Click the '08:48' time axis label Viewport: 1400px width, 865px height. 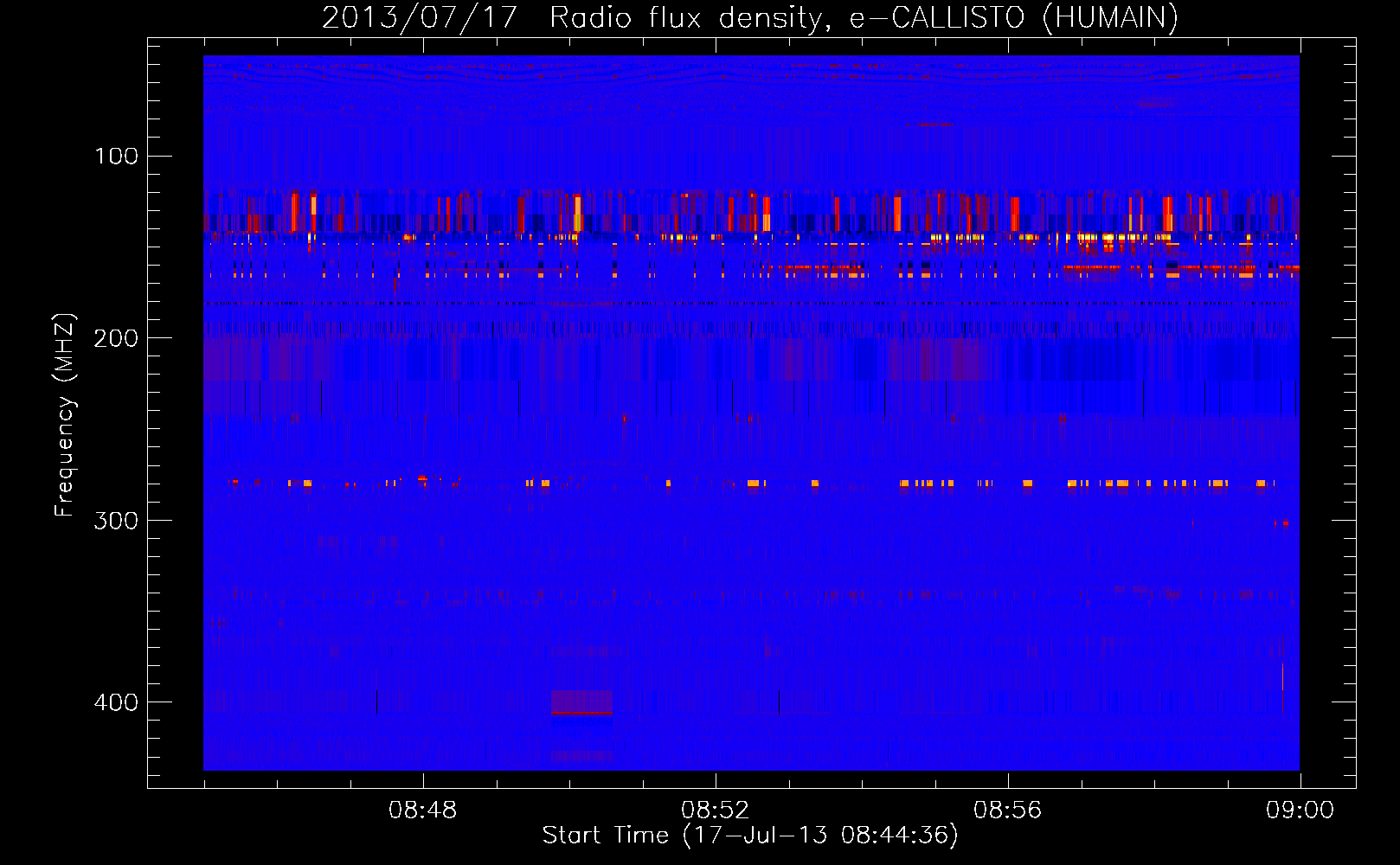point(423,811)
